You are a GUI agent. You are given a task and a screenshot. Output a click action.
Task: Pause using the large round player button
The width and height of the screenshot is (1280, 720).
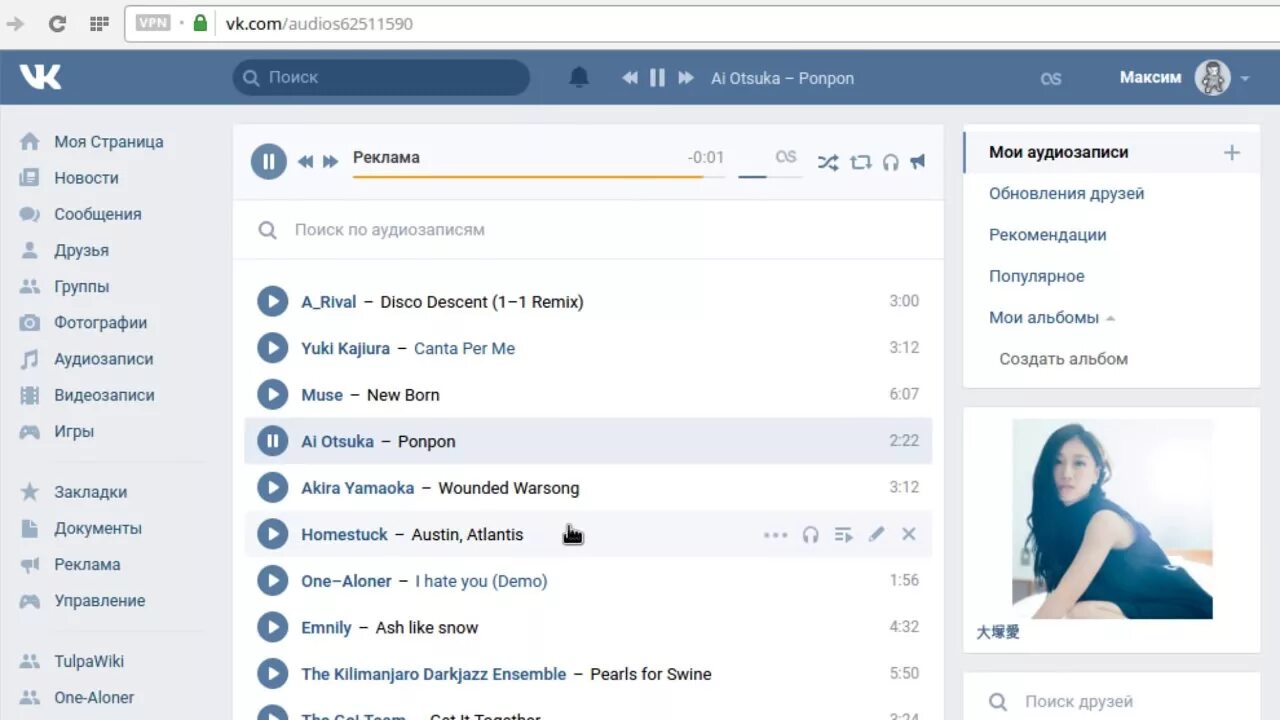coord(268,161)
